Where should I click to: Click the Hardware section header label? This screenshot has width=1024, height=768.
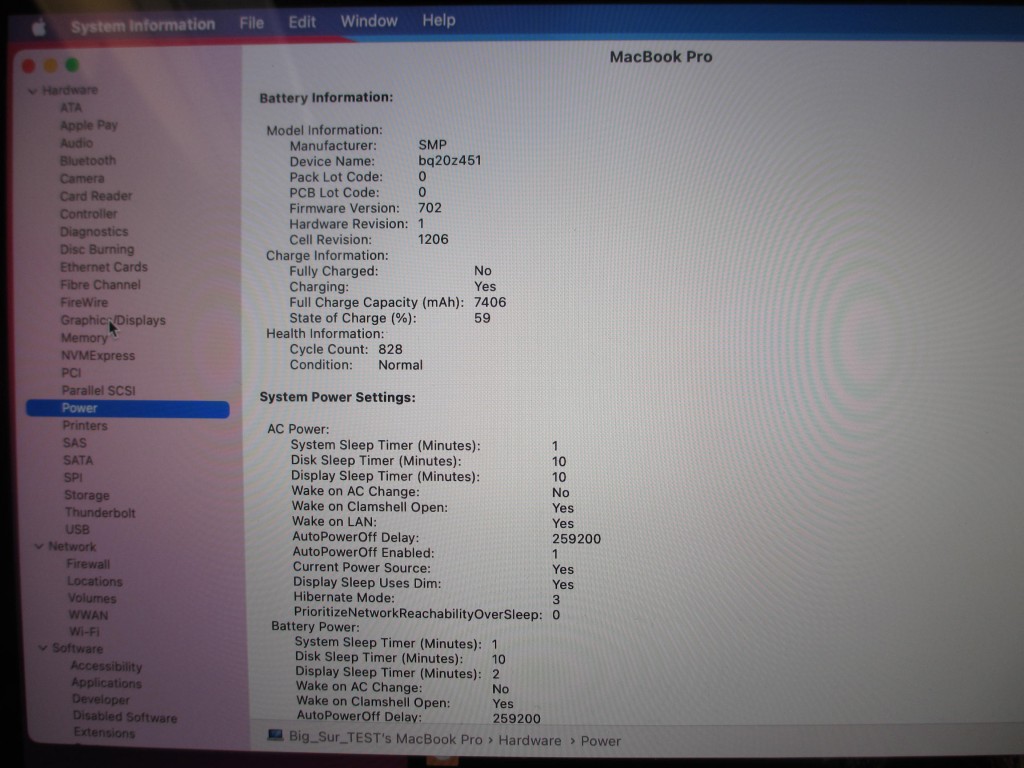[70, 90]
